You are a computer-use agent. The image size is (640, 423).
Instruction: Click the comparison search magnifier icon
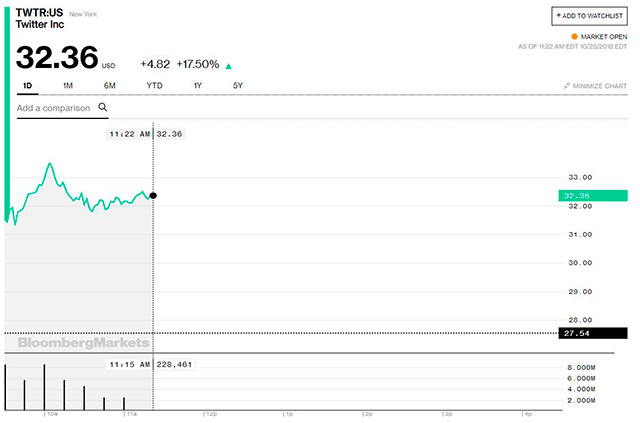click(102, 107)
